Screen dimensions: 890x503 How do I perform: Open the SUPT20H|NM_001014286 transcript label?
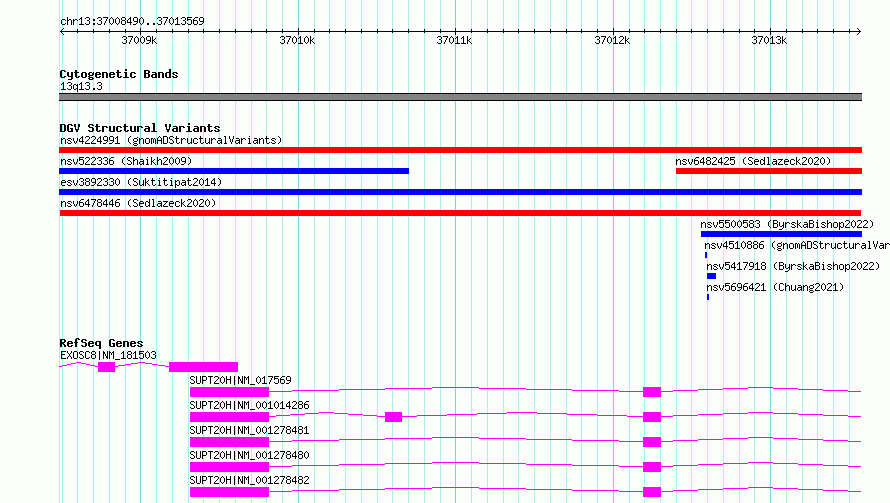click(x=249, y=405)
